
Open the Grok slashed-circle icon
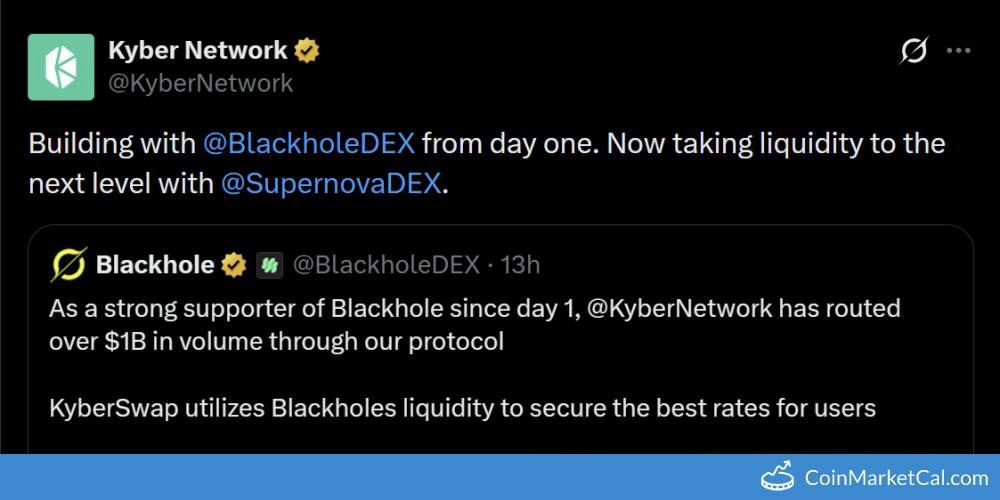914,50
